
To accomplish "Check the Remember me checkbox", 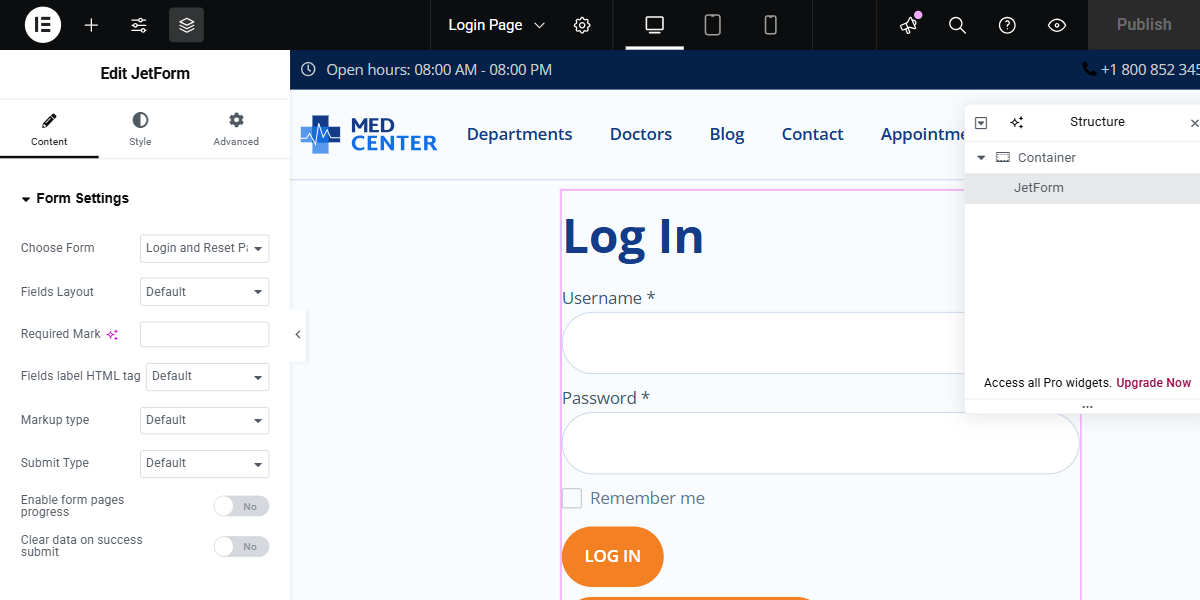I will [x=571, y=497].
